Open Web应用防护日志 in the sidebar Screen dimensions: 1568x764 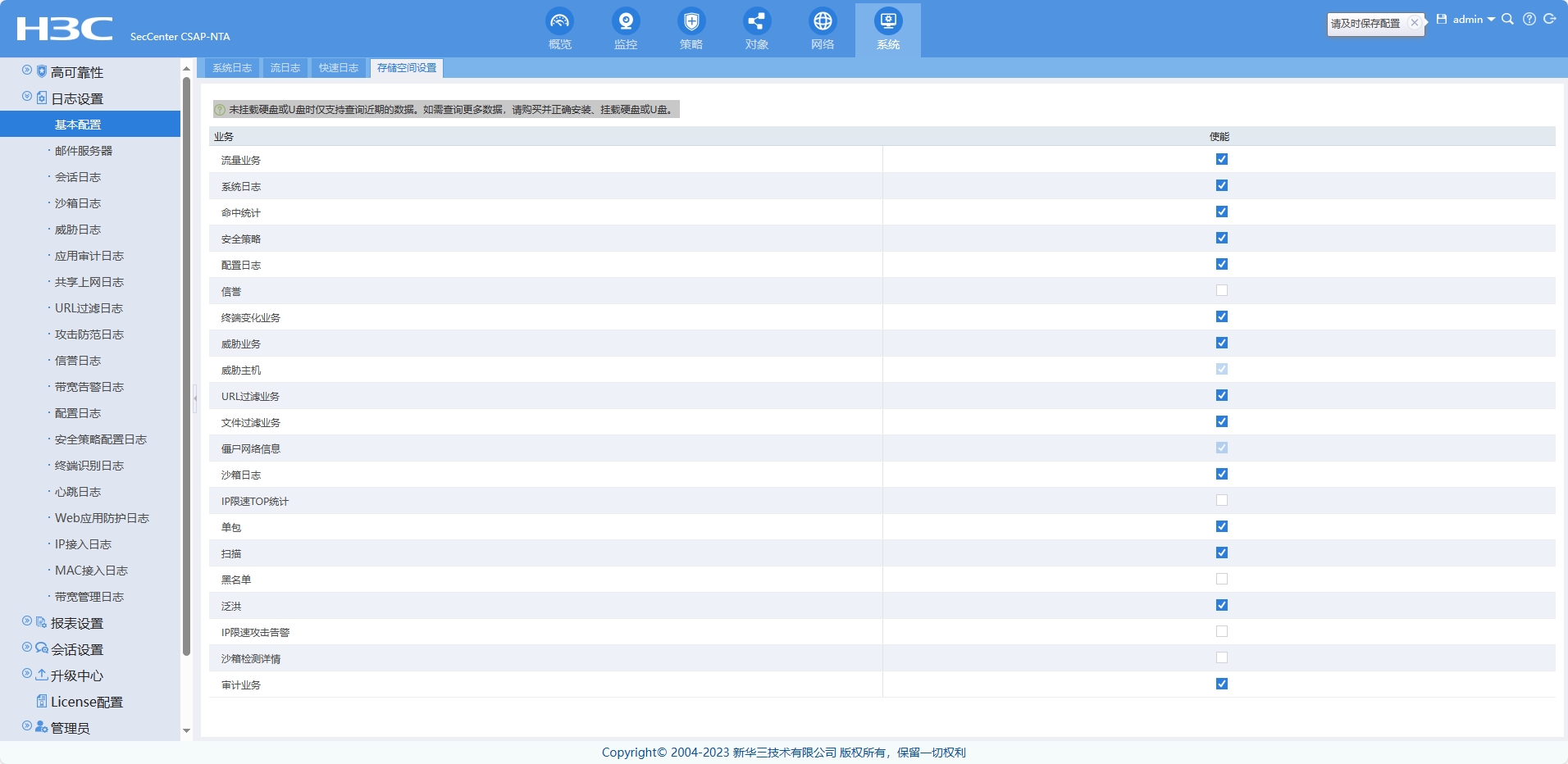coord(102,518)
